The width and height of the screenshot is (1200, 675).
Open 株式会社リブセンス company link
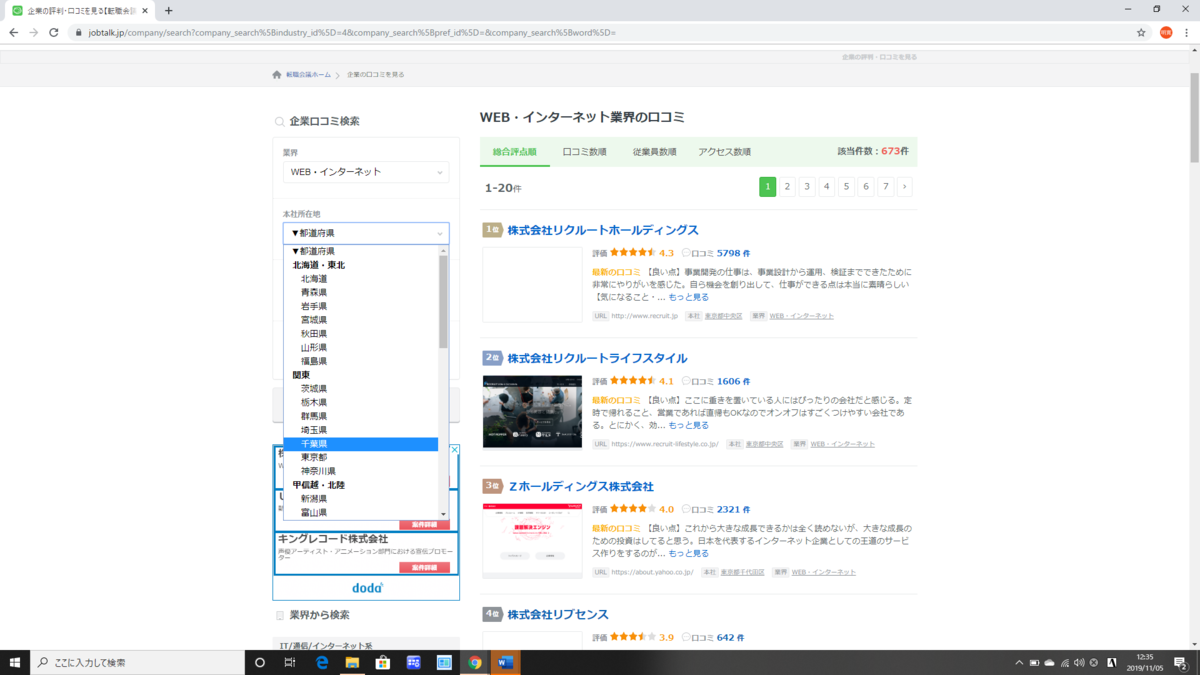pos(558,614)
